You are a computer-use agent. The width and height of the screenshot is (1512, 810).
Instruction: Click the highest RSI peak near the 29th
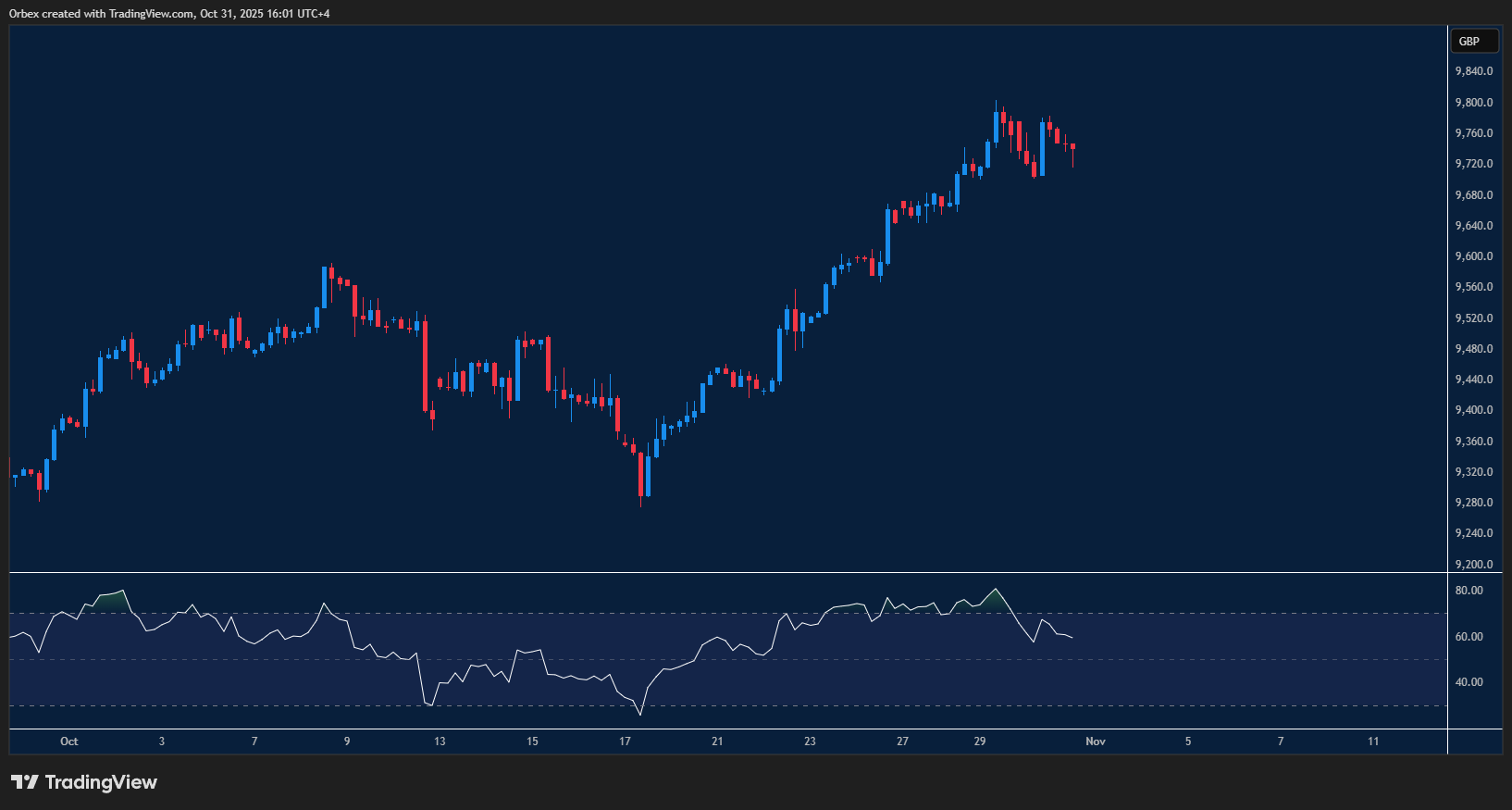pos(996,590)
